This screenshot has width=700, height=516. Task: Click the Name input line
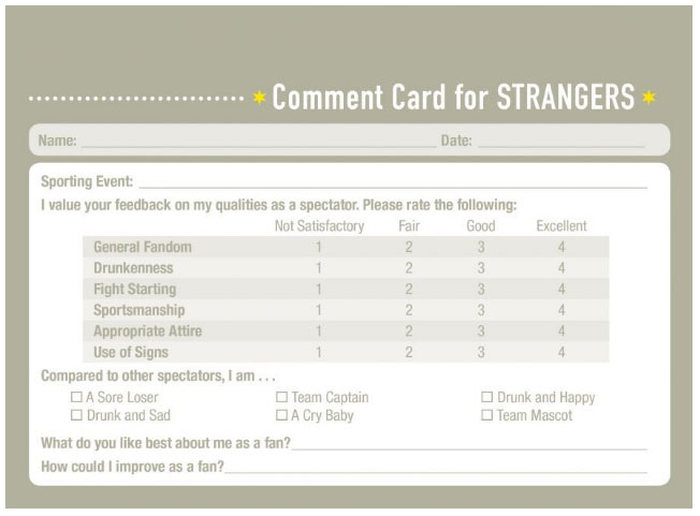pyautogui.click(x=257, y=143)
